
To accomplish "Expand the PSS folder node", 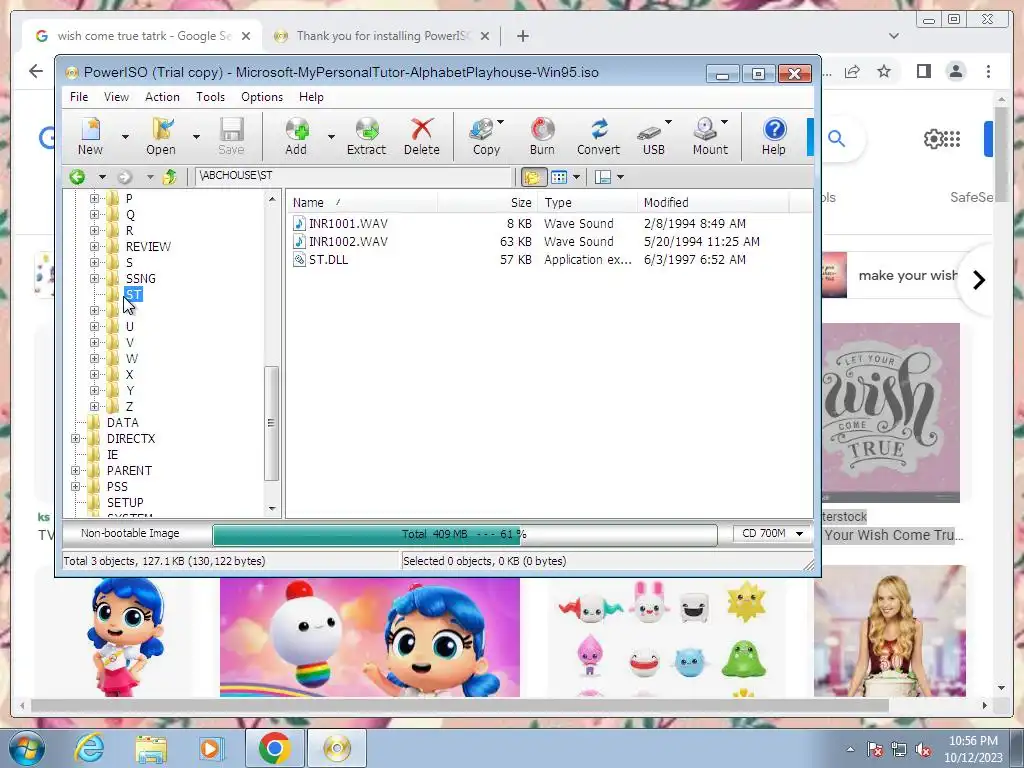I will tap(76, 487).
